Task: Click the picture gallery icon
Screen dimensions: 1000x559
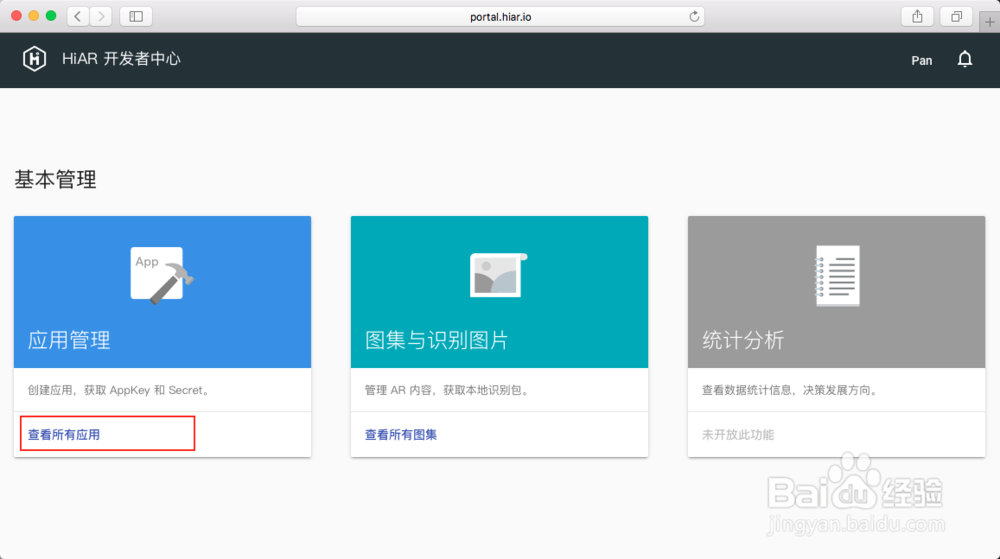Action: point(499,275)
